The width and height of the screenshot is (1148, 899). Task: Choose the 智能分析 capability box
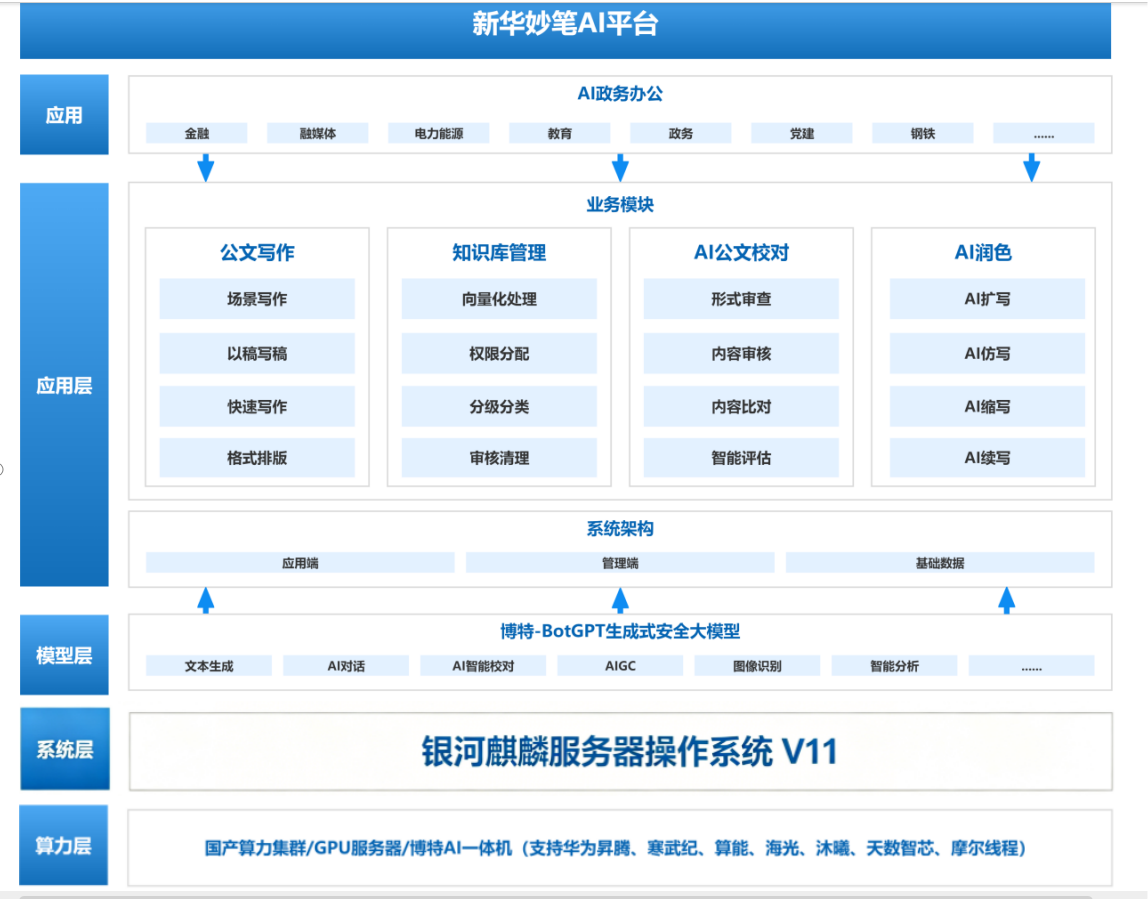click(894, 665)
